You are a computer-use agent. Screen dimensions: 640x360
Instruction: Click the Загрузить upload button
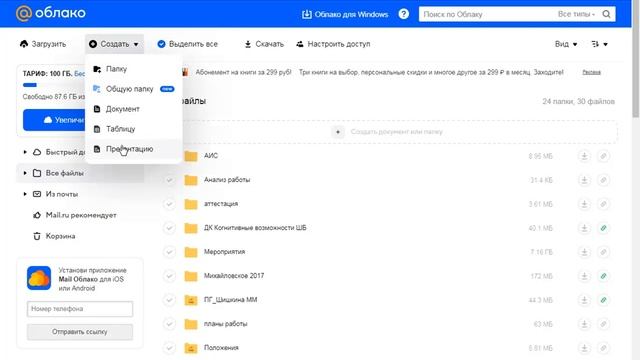[x=43, y=44]
